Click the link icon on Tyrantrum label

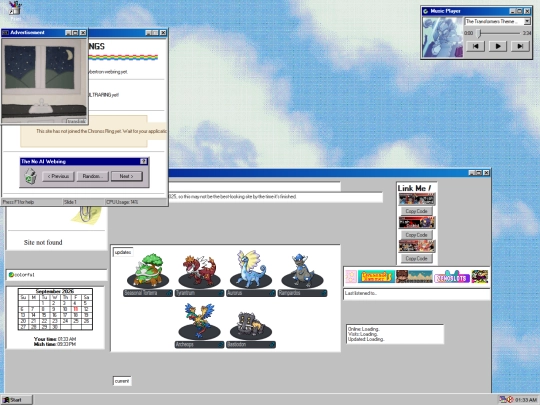[220, 293]
